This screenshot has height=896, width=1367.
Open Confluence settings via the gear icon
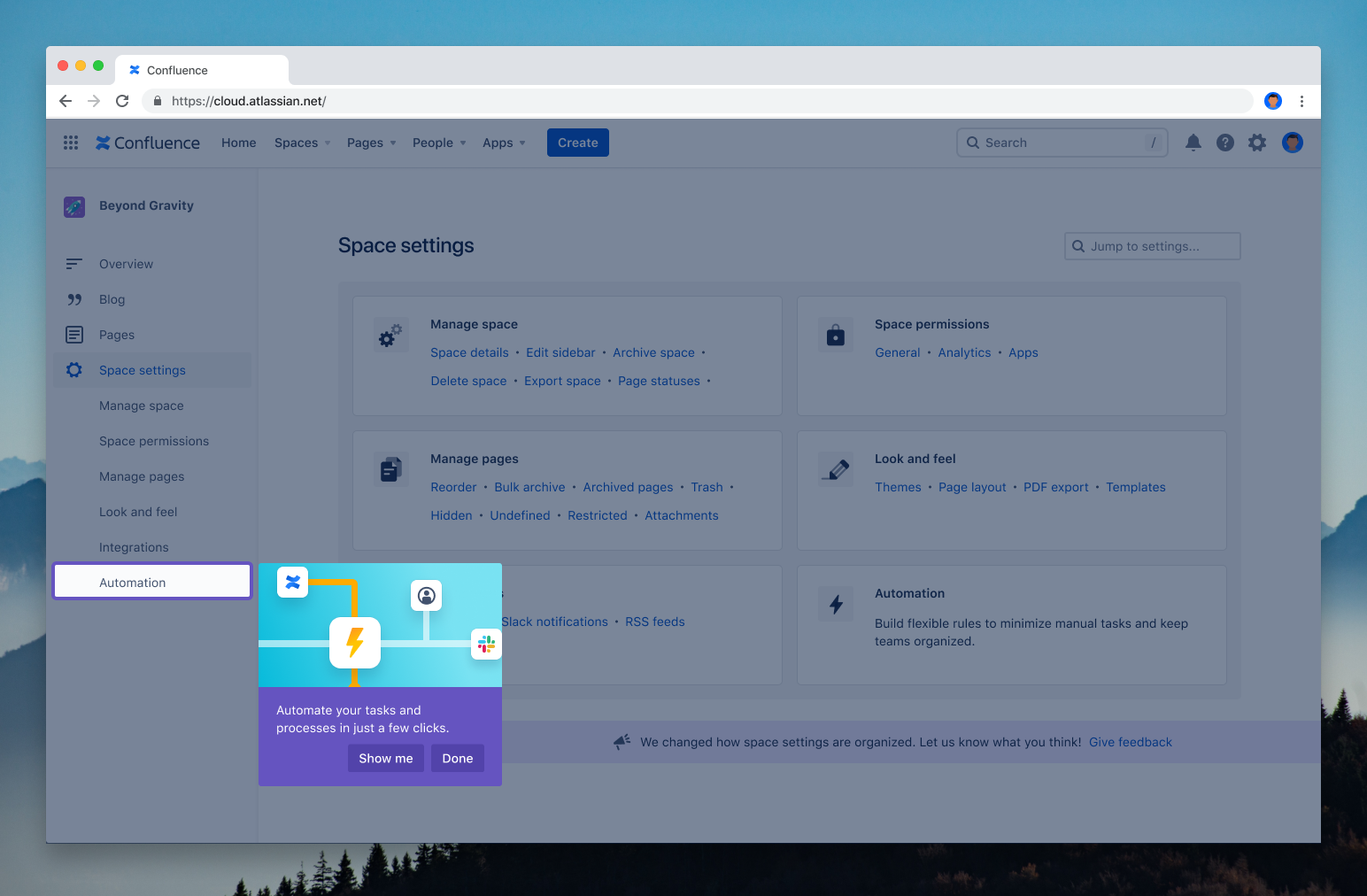(x=1256, y=143)
